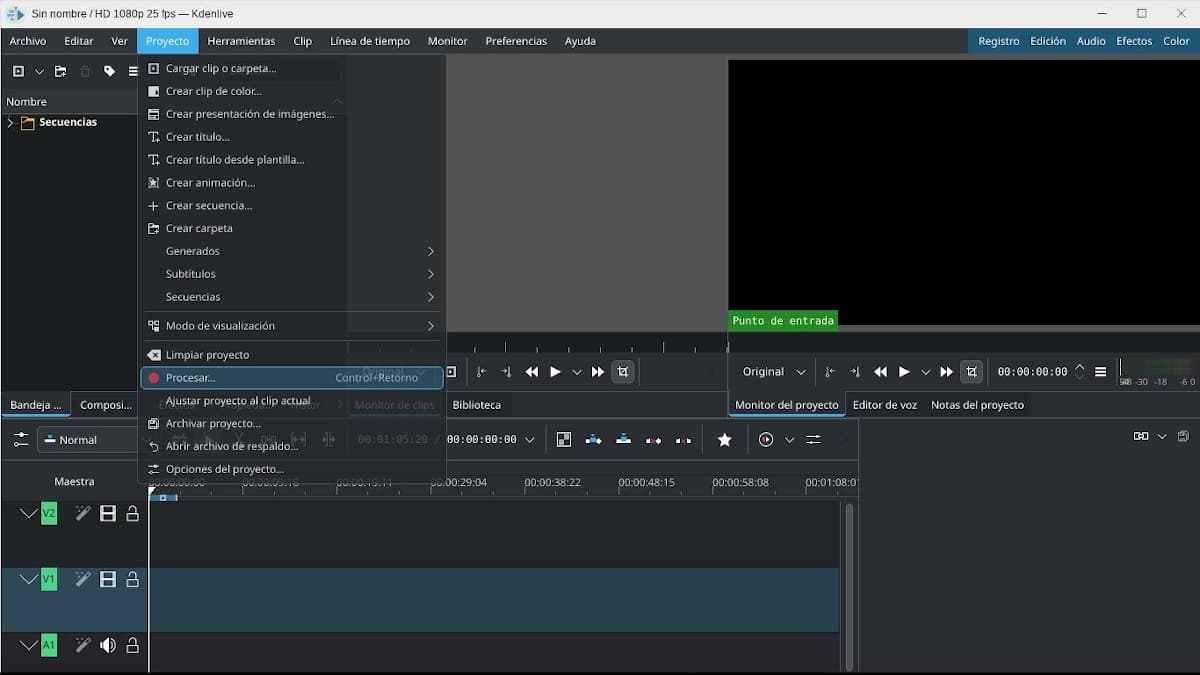Open timeline settings sliders icon beside Normal
Viewport: 1200px width, 675px height.
[21, 440]
